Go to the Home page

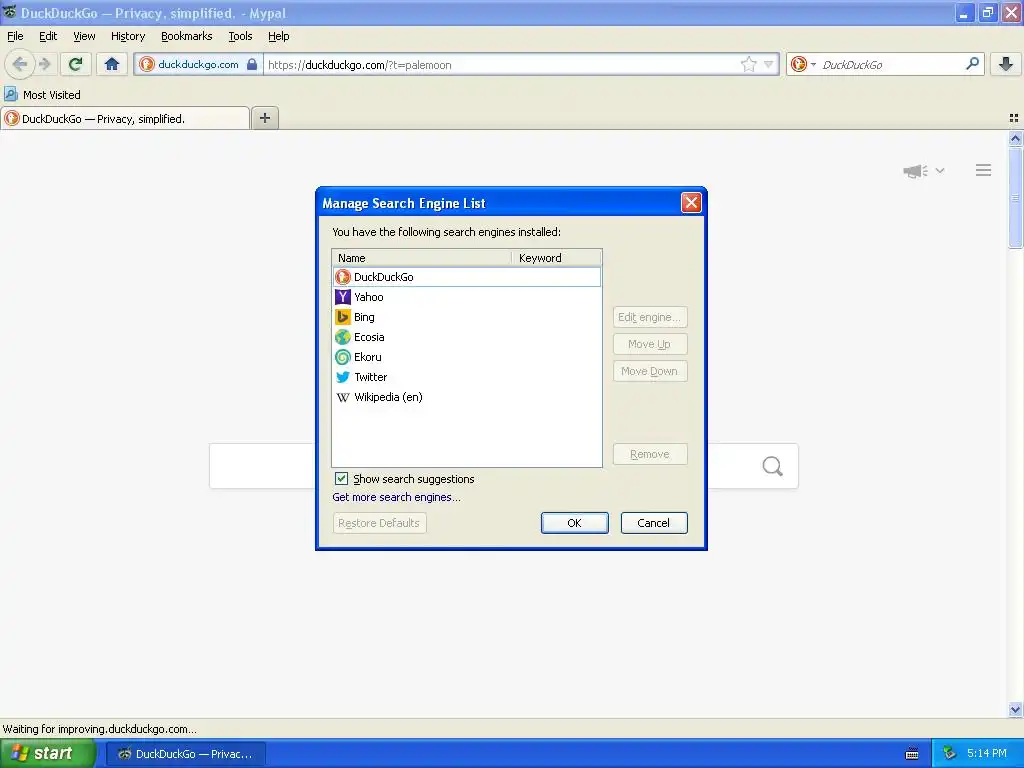point(112,64)
